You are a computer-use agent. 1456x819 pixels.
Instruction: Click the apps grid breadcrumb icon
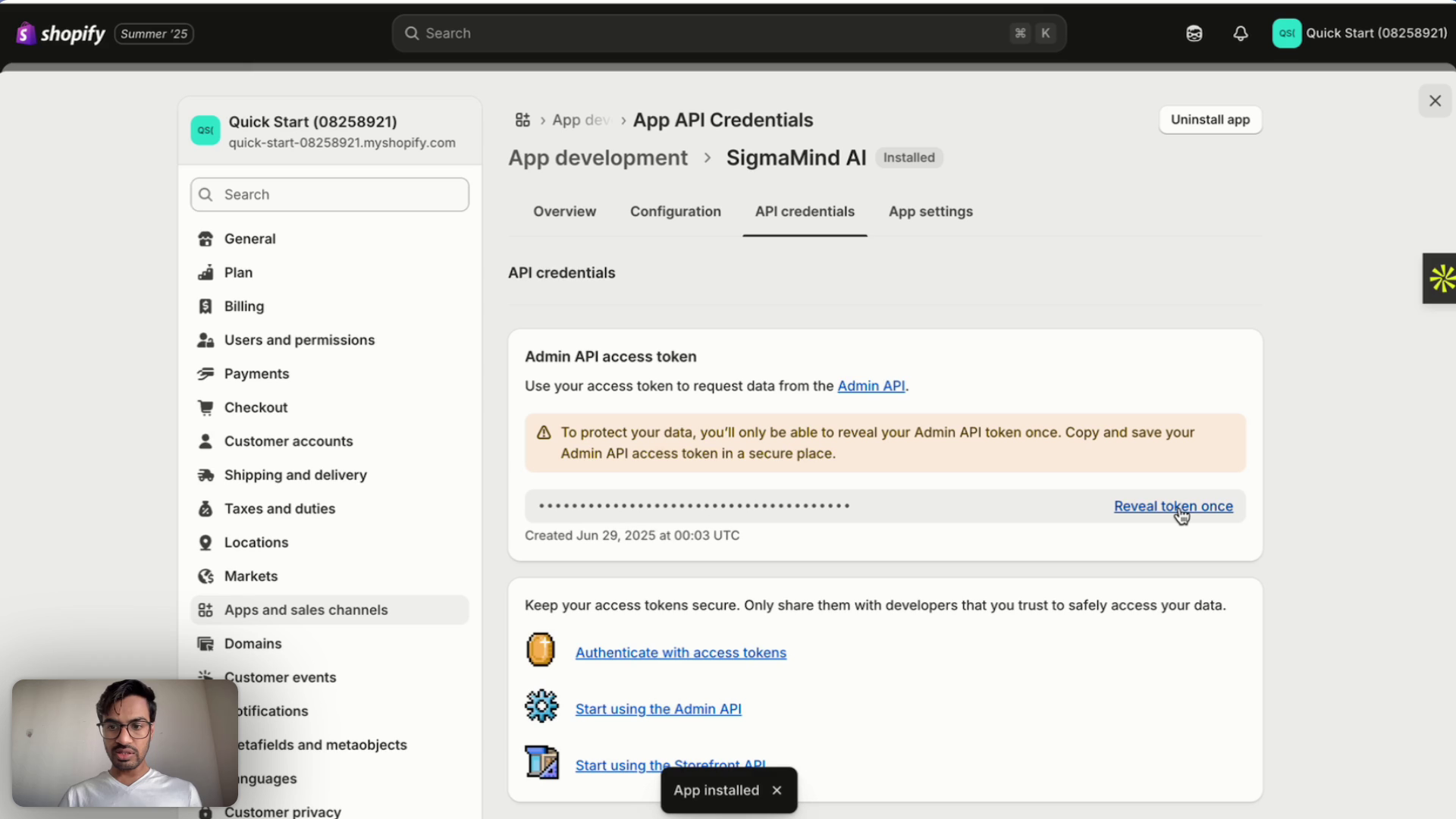[x=522, y=120]
